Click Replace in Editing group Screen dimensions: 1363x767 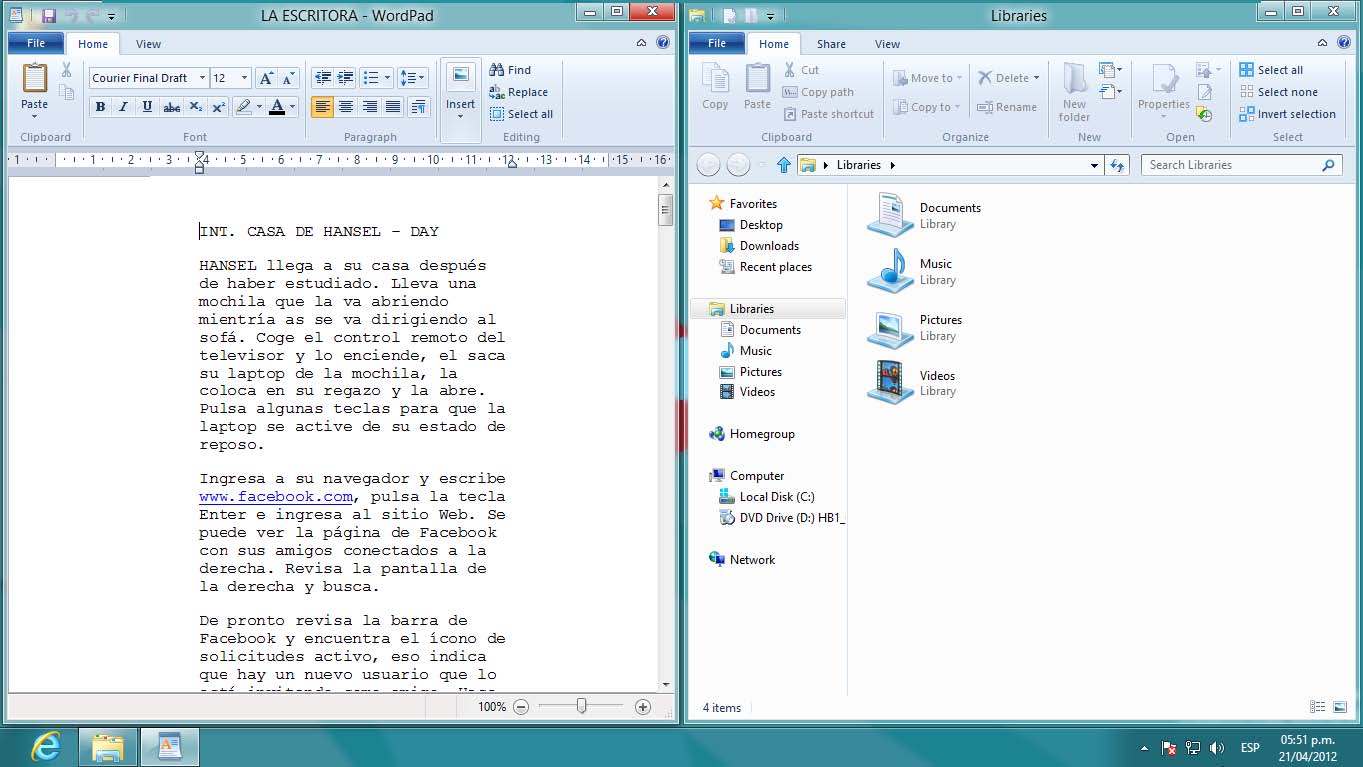(518, 92)
